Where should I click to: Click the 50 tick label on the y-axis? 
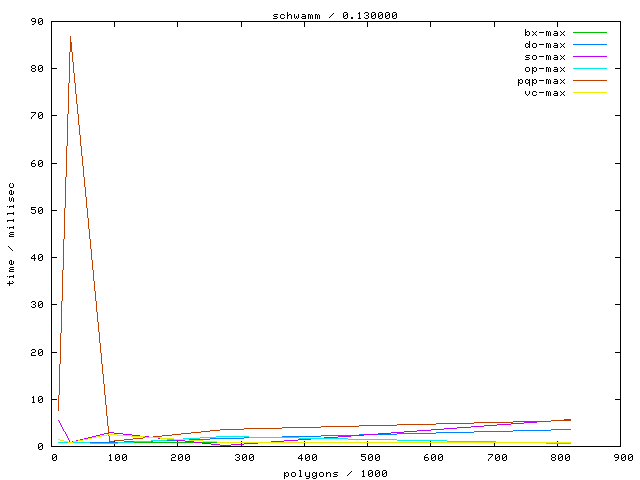pos(36,210)
